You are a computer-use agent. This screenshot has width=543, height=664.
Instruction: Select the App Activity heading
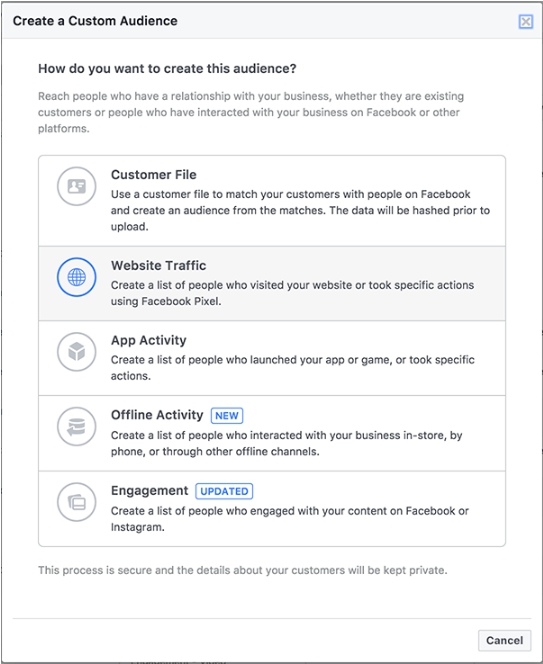click(149, 340)
